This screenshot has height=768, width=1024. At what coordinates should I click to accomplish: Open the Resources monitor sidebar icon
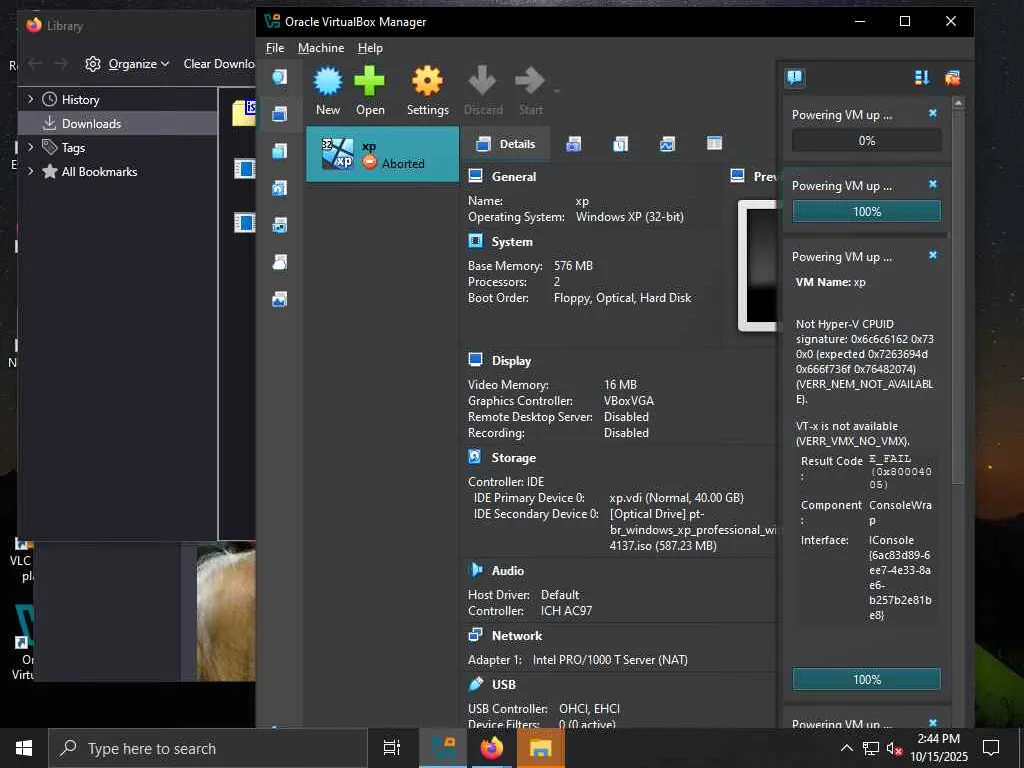click(280, 300)
